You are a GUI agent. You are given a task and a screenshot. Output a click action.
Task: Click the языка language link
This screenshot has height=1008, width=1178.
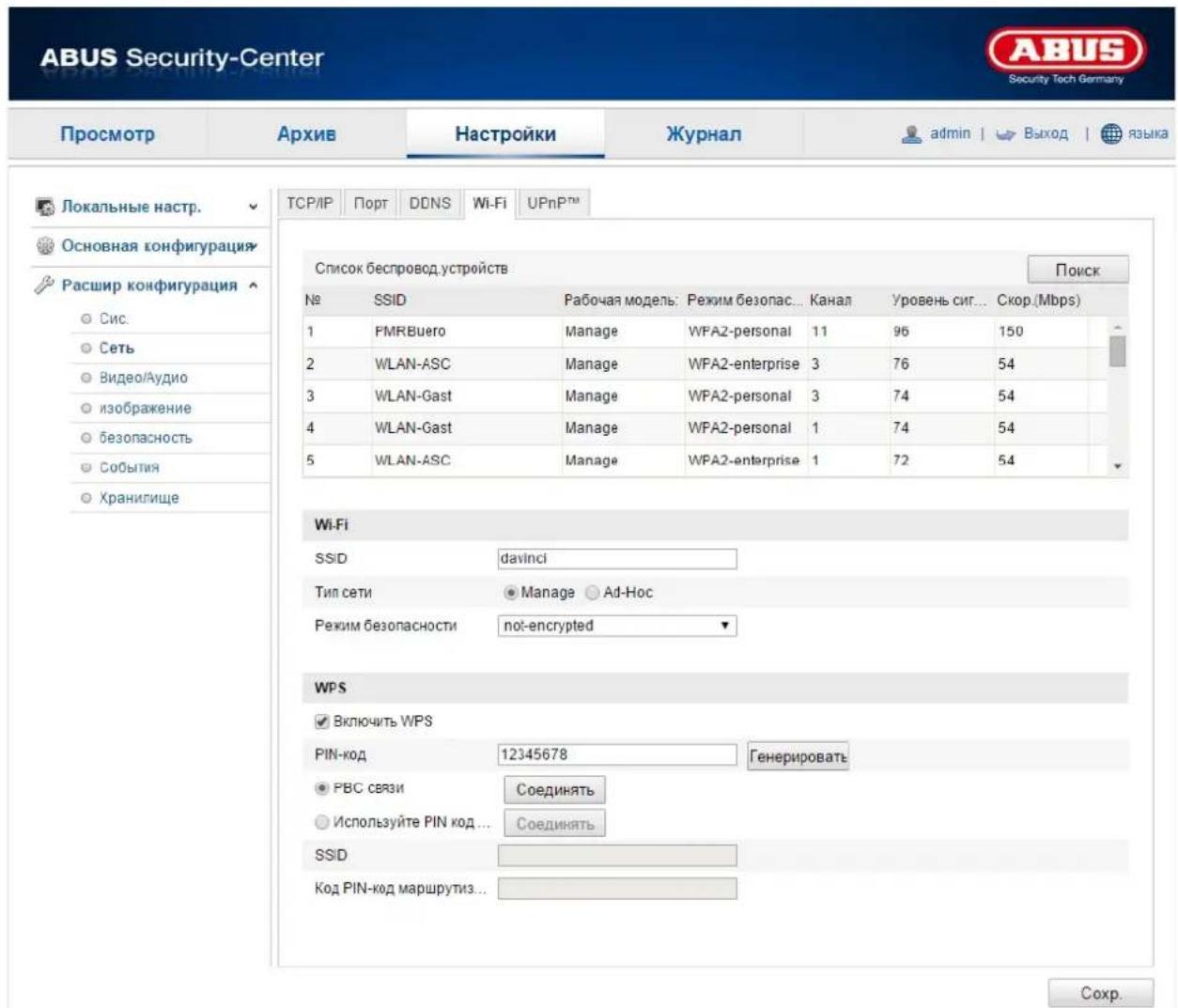click(x=1148, y=133)
